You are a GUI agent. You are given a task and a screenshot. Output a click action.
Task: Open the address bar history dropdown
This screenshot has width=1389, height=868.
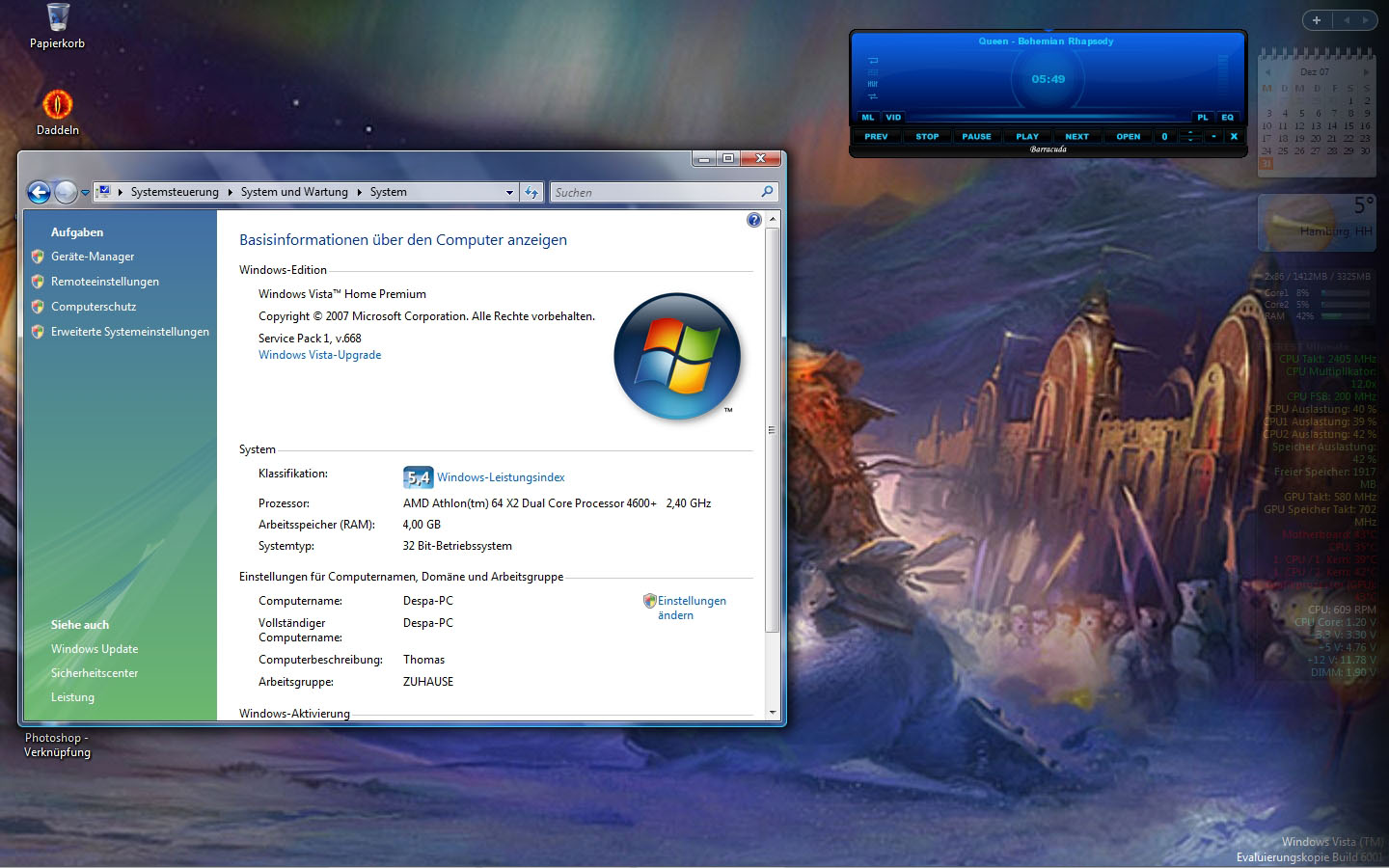pos(509,192)
